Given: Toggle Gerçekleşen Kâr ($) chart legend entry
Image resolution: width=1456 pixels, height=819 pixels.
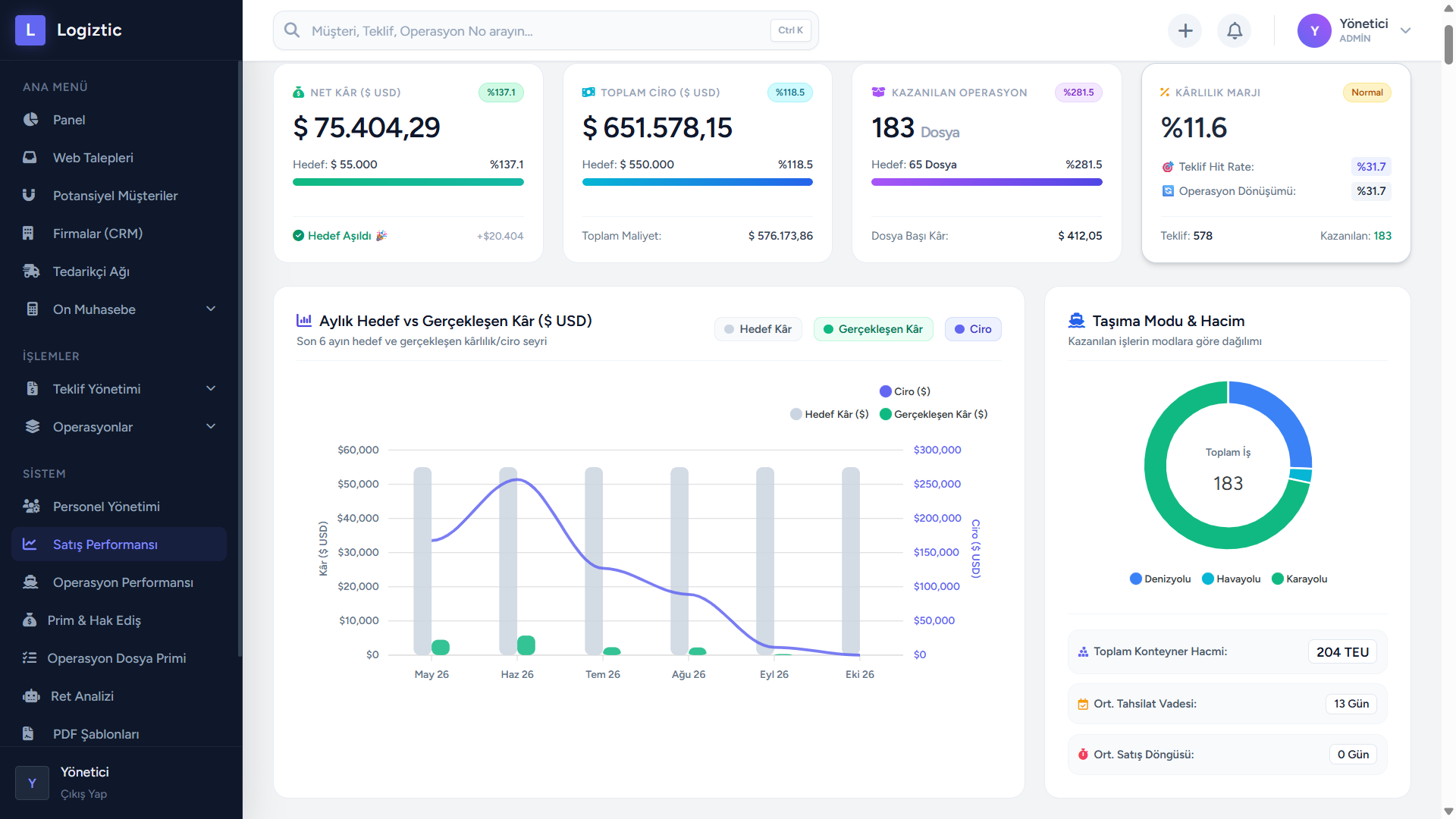Looking at the screenshot, I should pos(934,414).
